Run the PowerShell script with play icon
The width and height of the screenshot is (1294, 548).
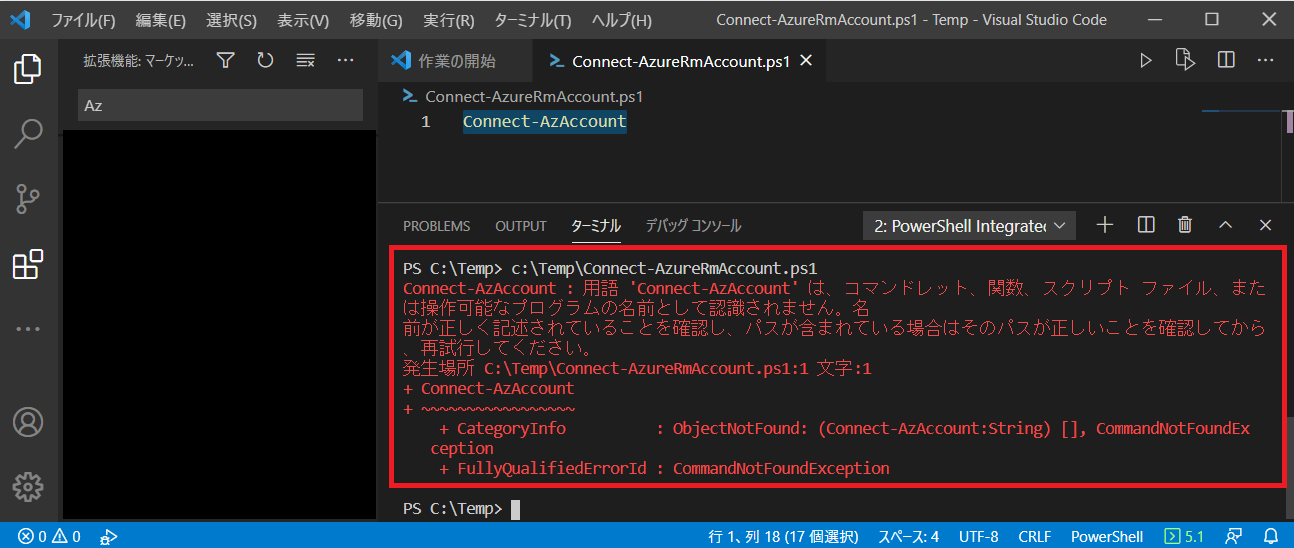(1146, 61)
